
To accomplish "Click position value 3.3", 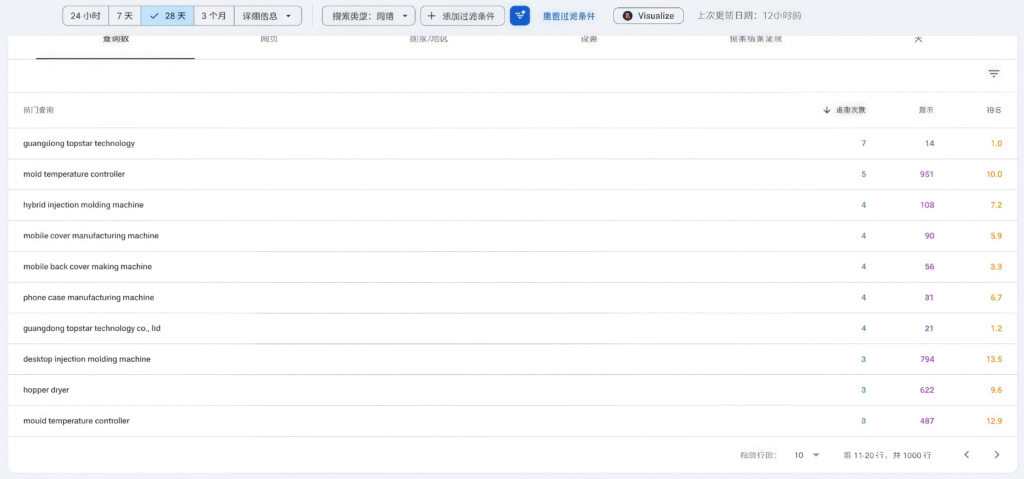I will 996,267.
